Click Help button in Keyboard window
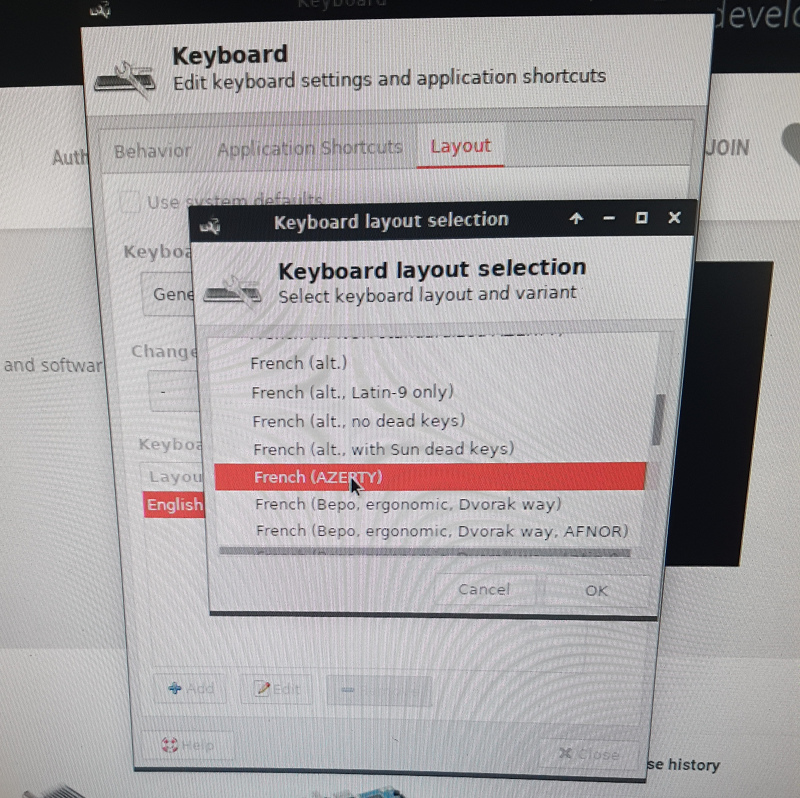 (x=187, y=745)
